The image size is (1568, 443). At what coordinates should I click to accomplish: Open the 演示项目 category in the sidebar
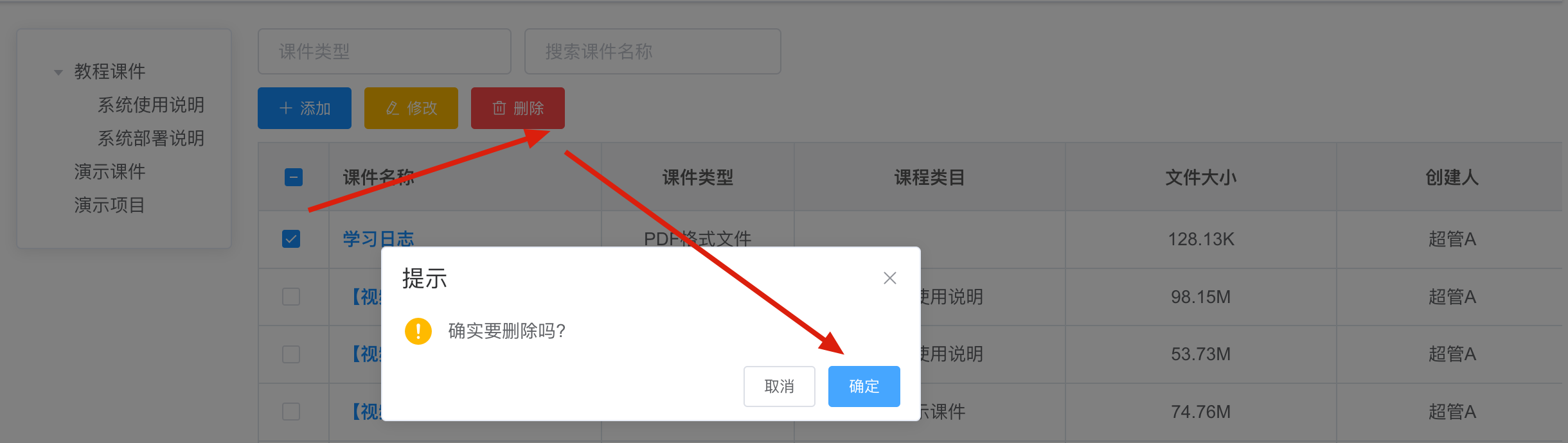point(110,205)
